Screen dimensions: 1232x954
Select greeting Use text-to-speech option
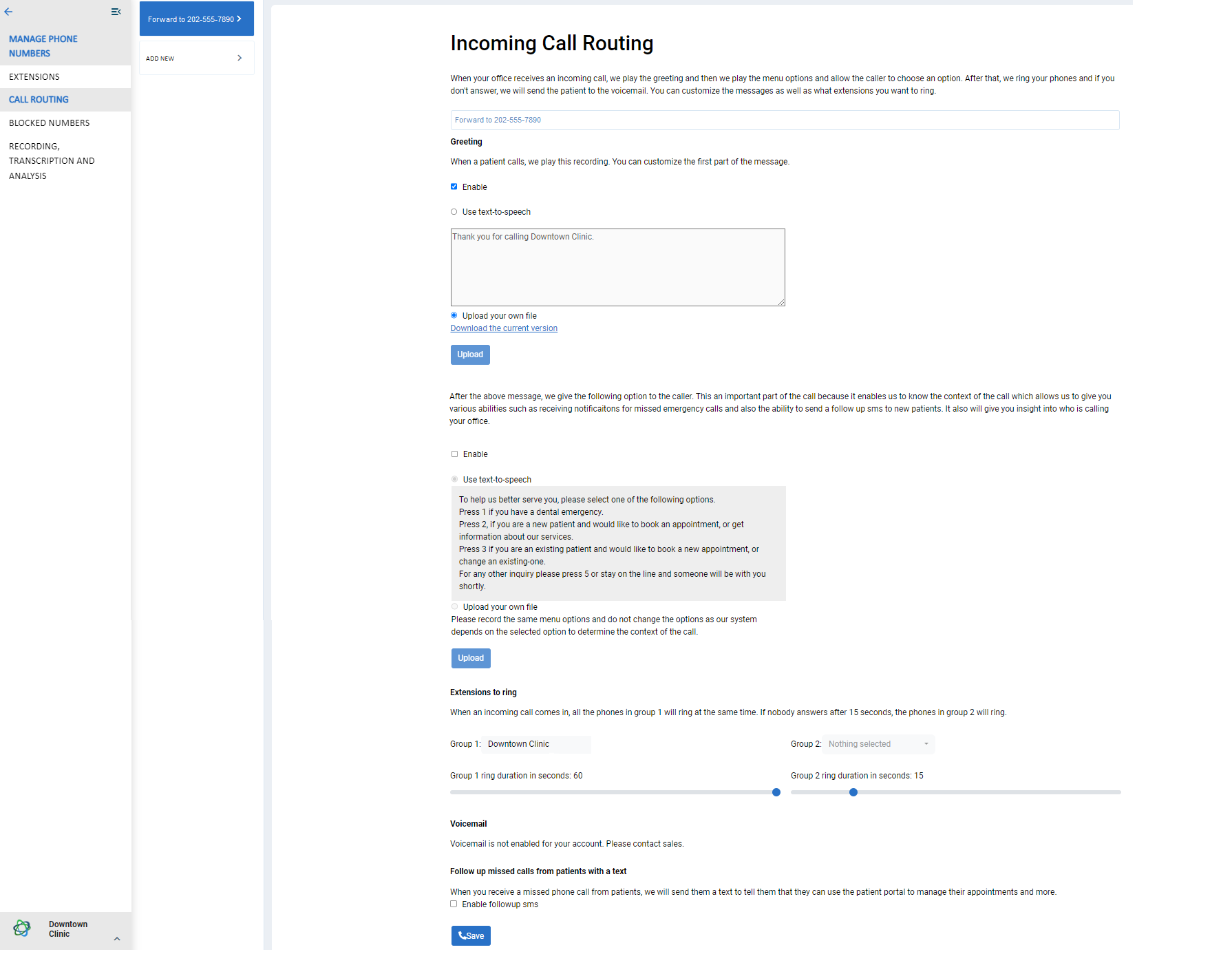pyautogui.click(x=454, y=212)
